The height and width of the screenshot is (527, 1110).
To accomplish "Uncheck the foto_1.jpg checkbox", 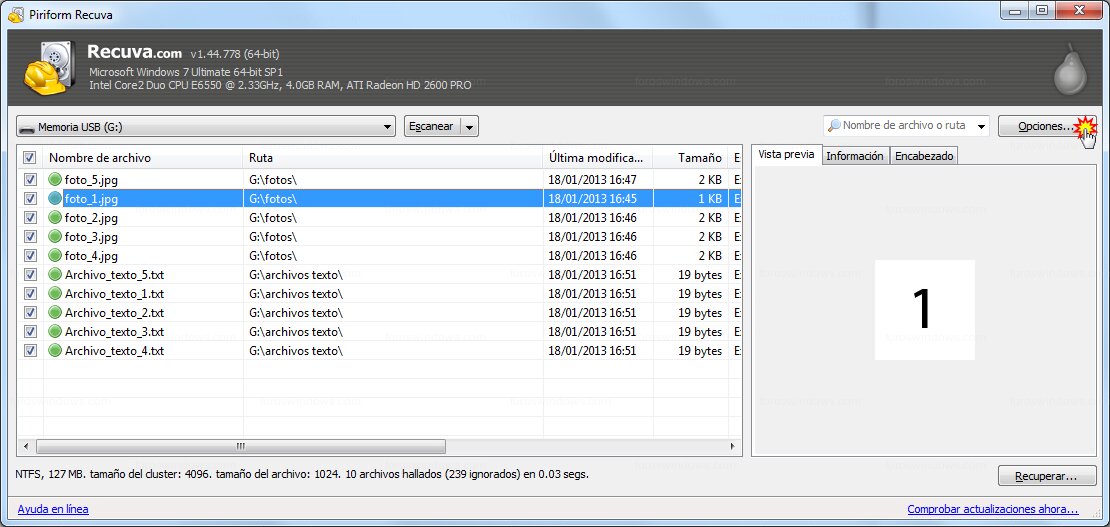I will (x=30, y=199).
